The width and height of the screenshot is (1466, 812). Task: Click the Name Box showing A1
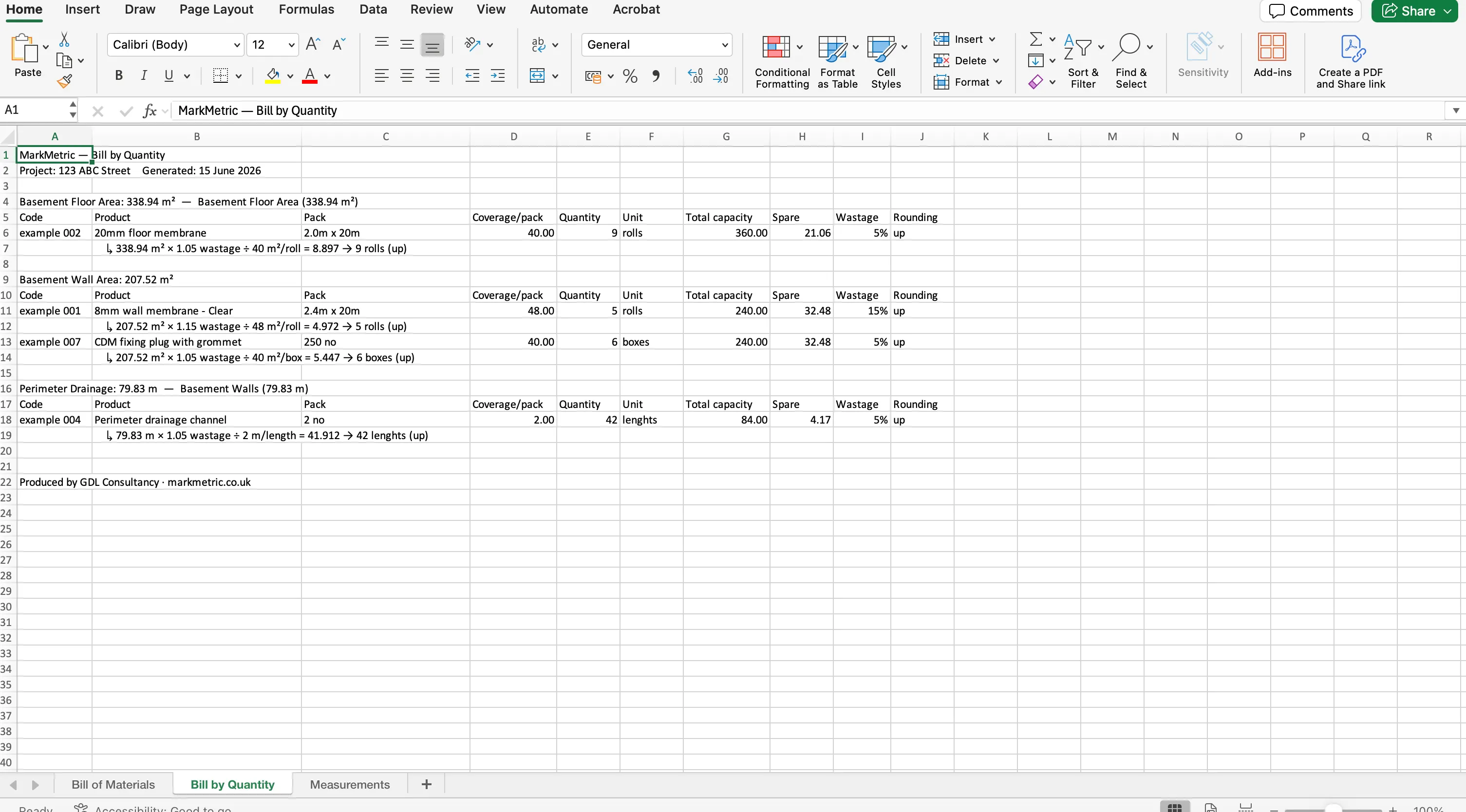coord(34,110)
